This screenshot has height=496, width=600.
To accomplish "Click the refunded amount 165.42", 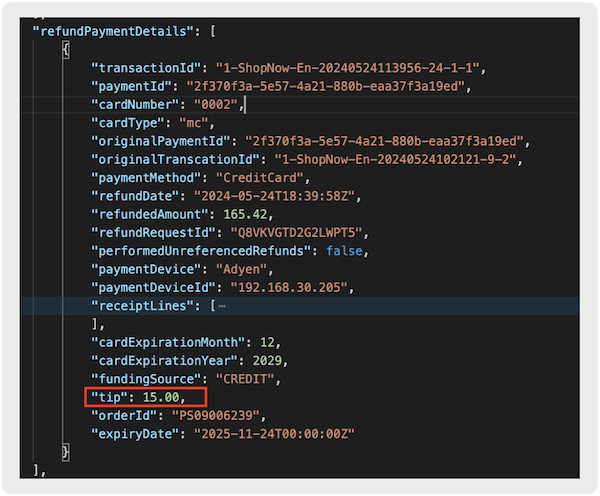I will (245, 214).
